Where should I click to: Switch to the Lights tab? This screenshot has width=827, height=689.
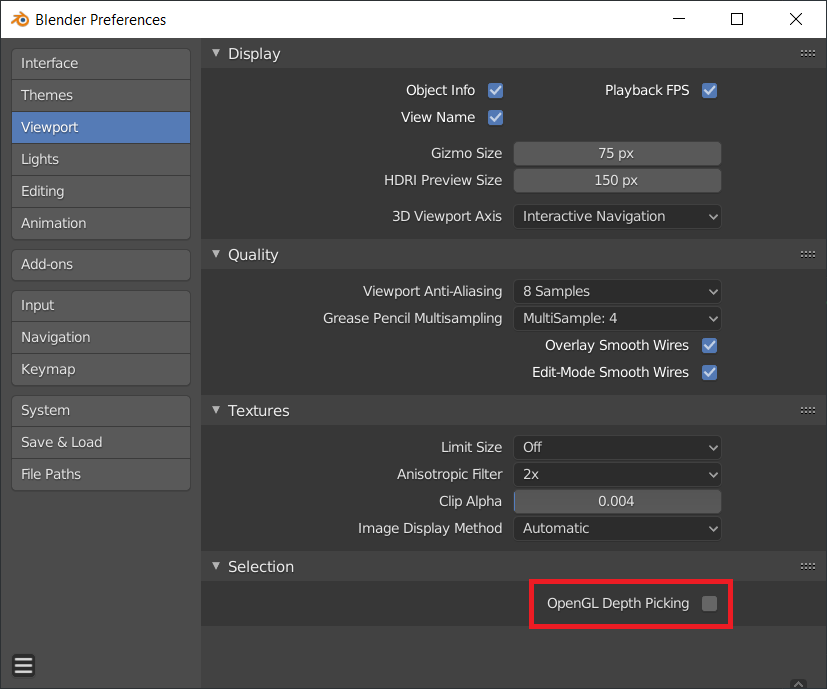click(101, 159)
